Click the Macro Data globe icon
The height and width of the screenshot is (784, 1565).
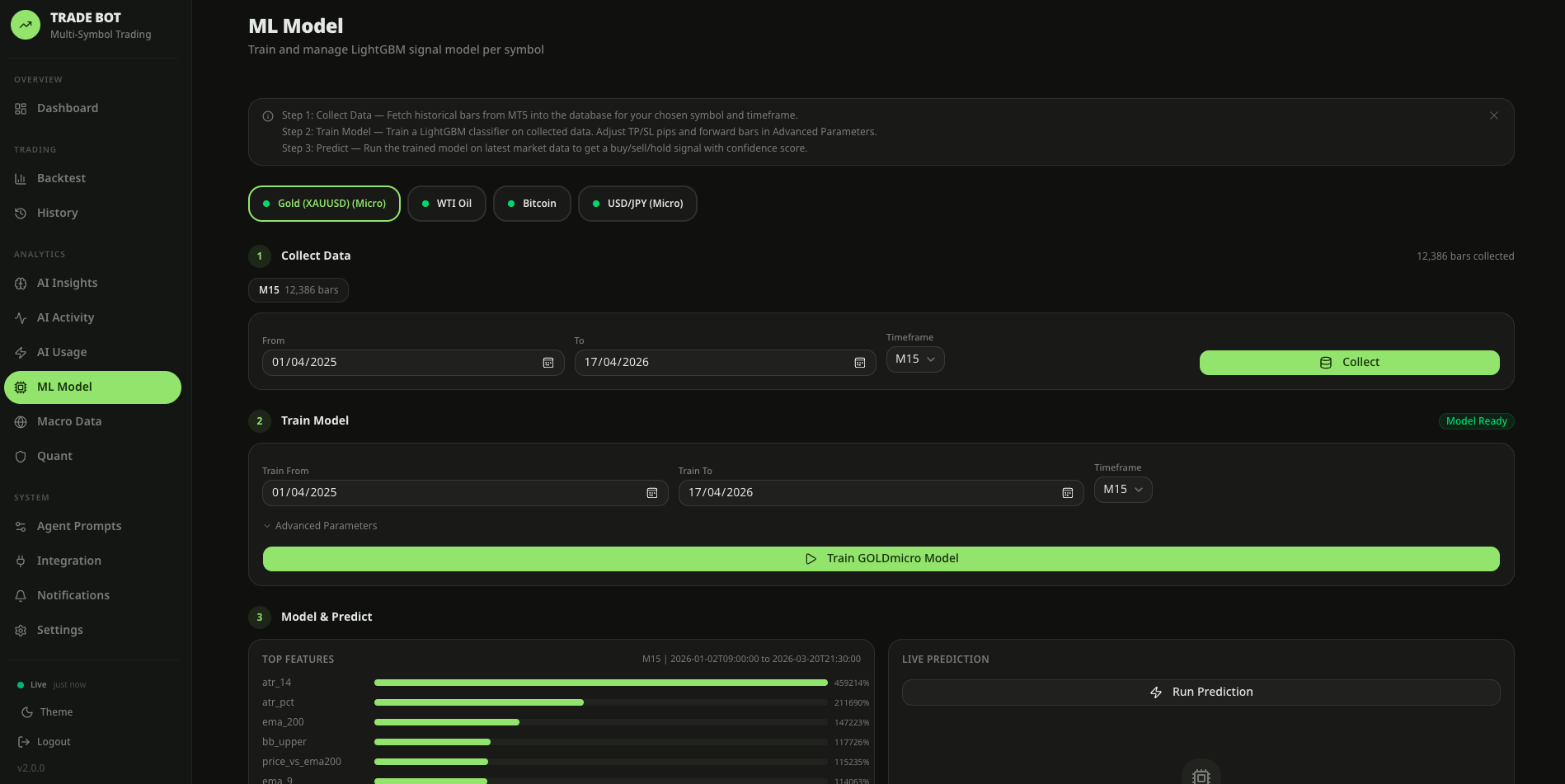[21, 422]
